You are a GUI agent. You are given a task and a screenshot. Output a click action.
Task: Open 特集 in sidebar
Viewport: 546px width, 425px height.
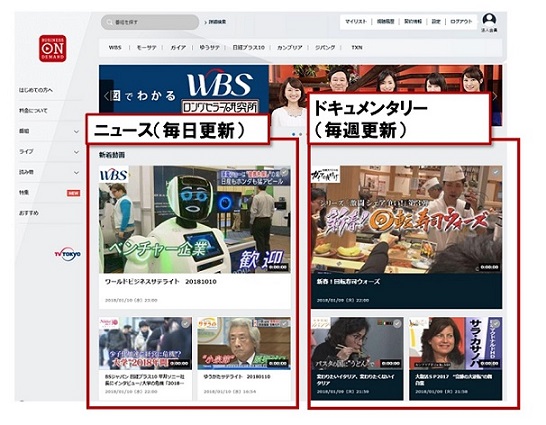[x=24, y=193]
